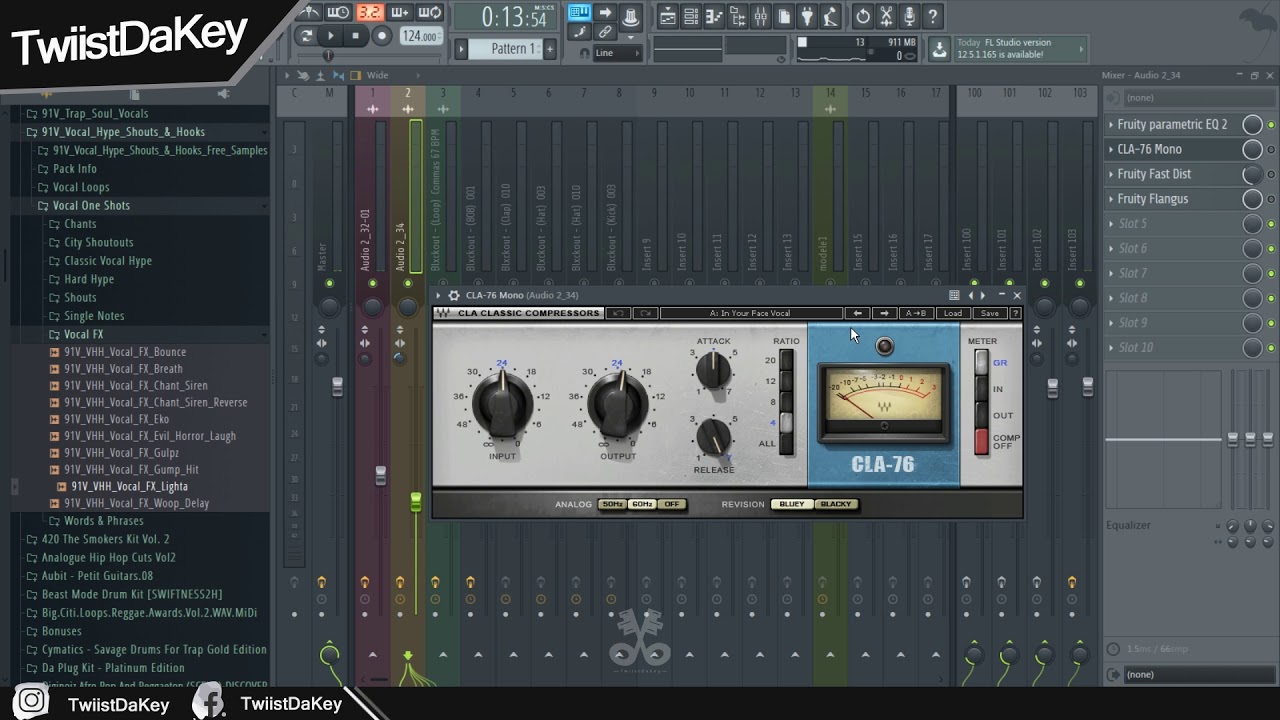Add new pattern with plus button

[x=549, y=49]
